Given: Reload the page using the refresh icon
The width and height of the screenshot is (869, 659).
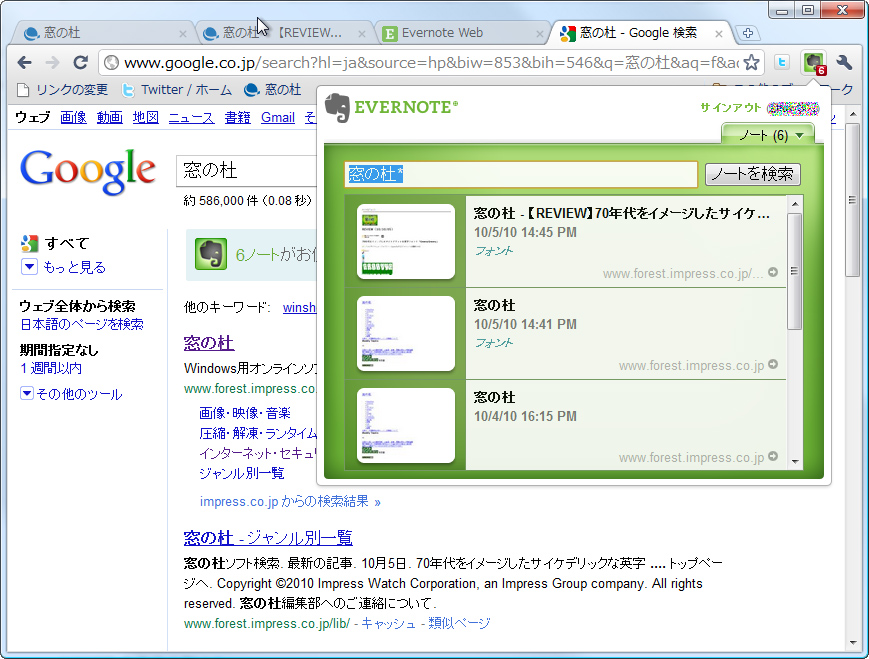Looking at the screenshot, I should pyautogui.click(x=81, y=61).
